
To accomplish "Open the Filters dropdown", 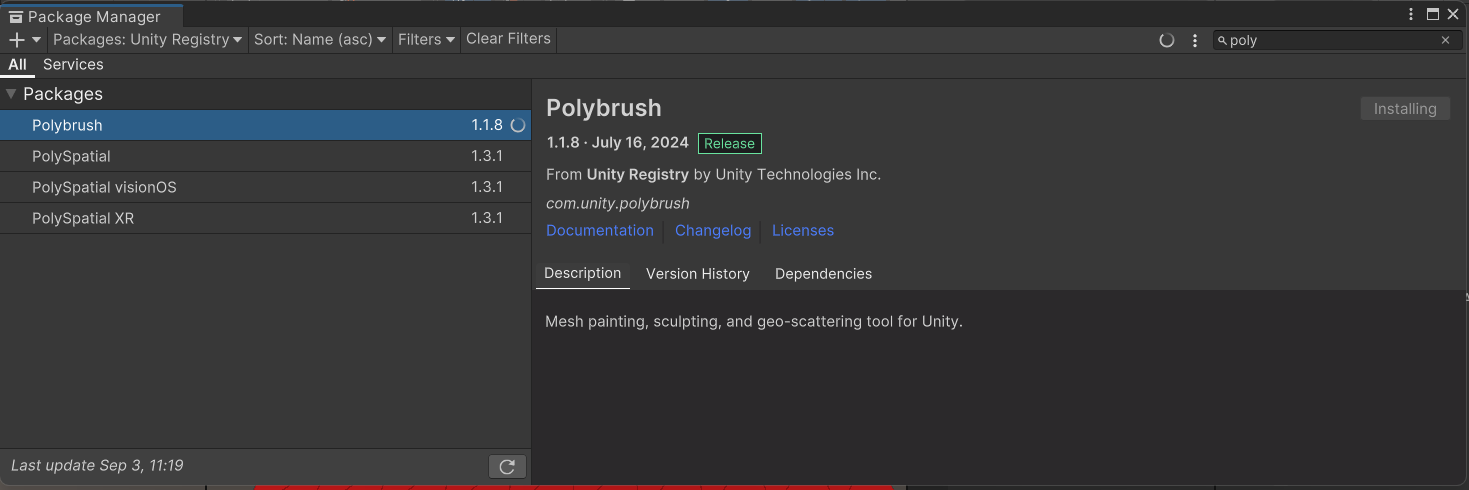I will 427,40.
